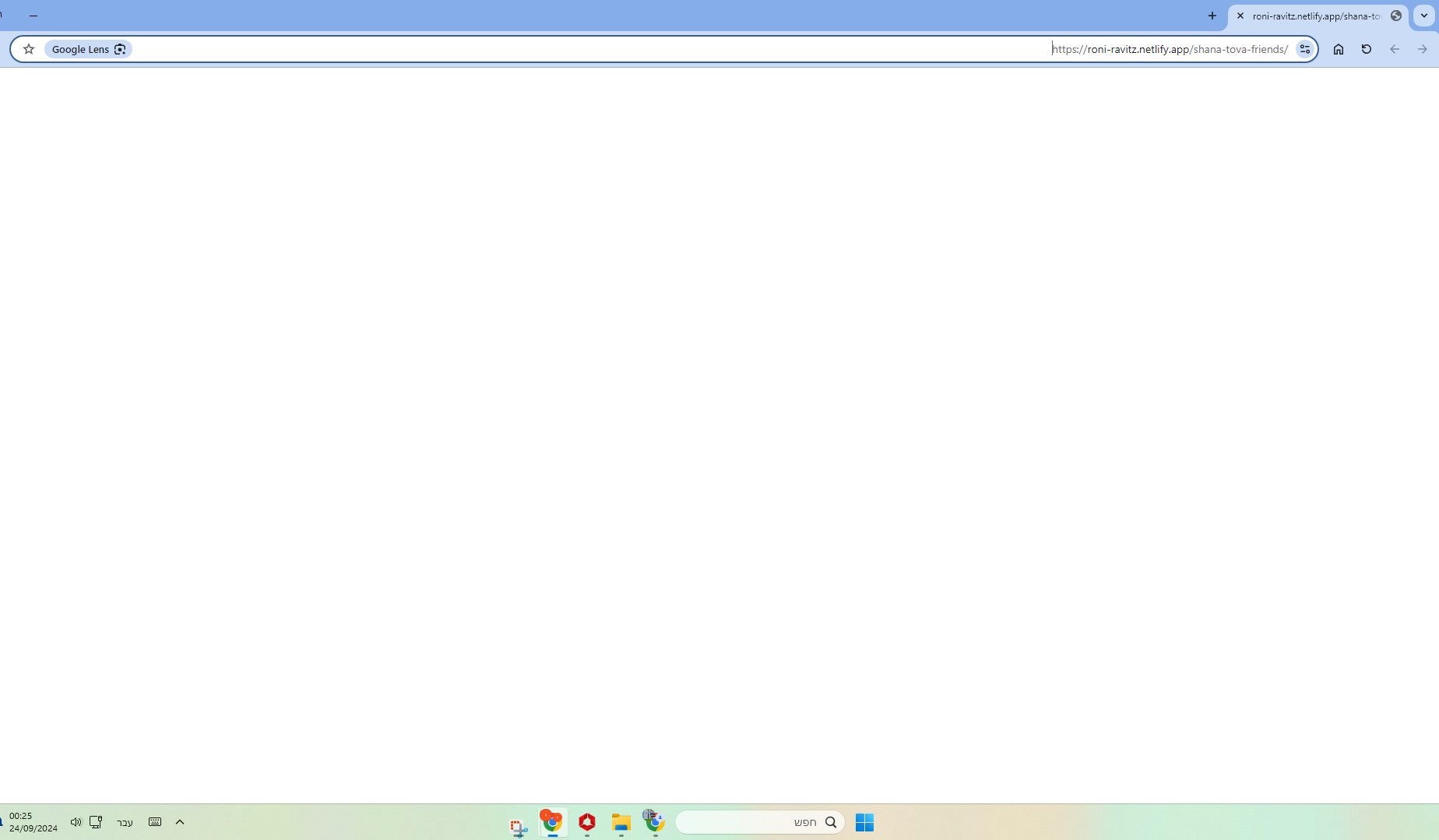Viewport: 1439px width, 840px height.
Task: Expand the tab search dropdown chevron
Action: point(1424,16)
